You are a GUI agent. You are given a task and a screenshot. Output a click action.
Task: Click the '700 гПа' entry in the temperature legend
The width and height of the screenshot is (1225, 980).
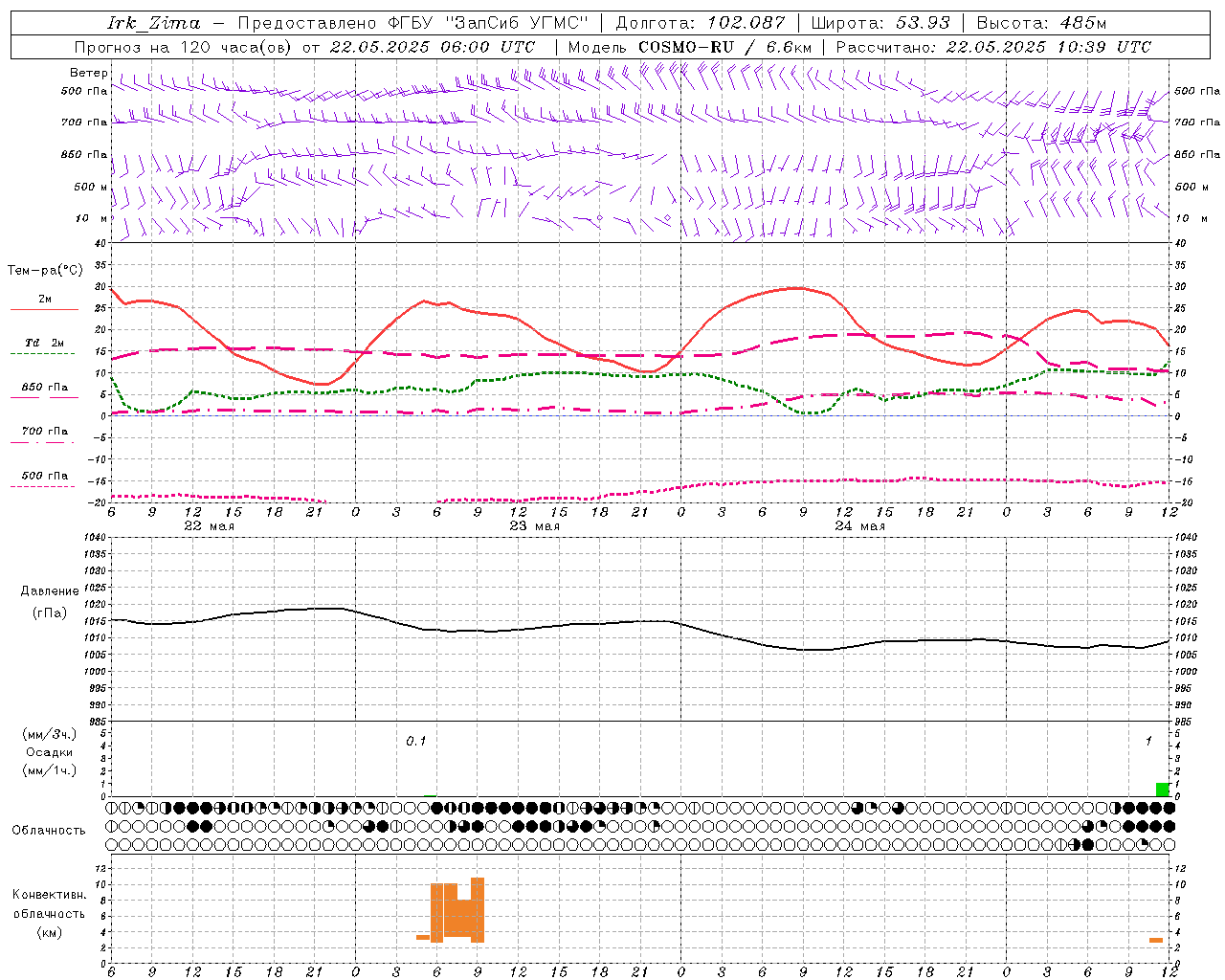click(45, 431)
